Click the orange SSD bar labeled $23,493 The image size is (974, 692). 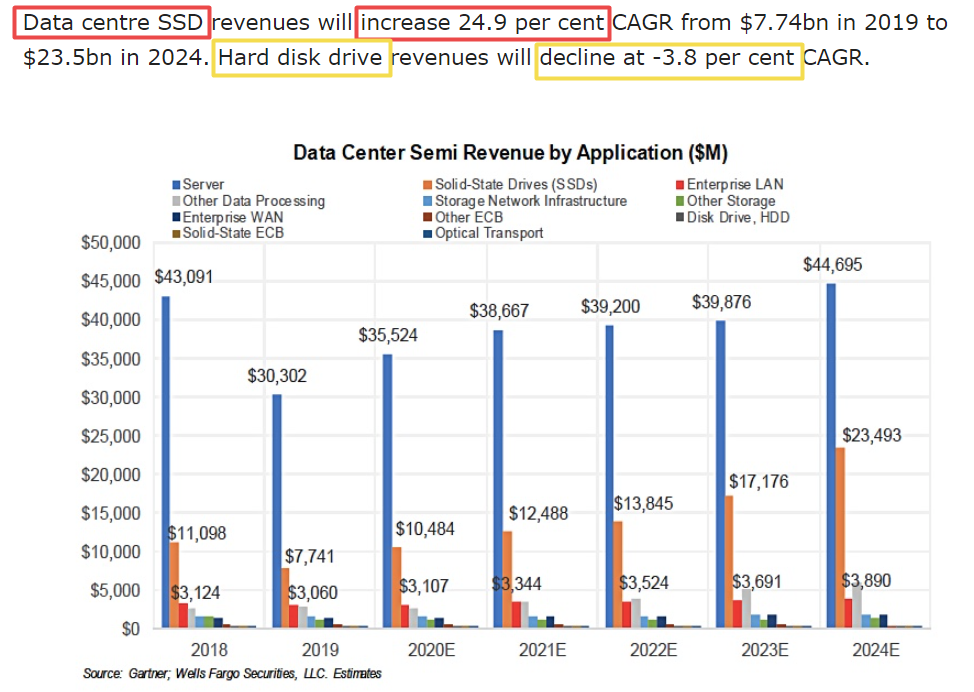point(840,537)
